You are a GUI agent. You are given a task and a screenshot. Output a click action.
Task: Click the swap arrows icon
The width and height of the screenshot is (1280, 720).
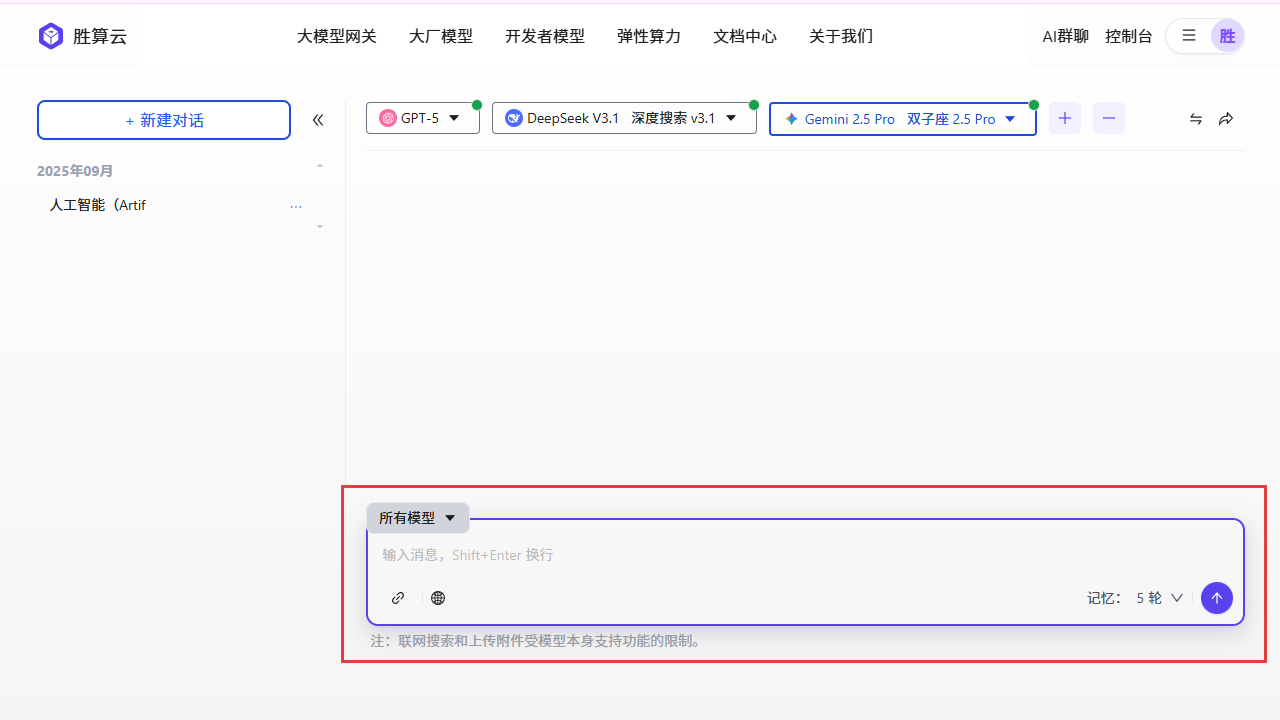tap(1196, 119)
